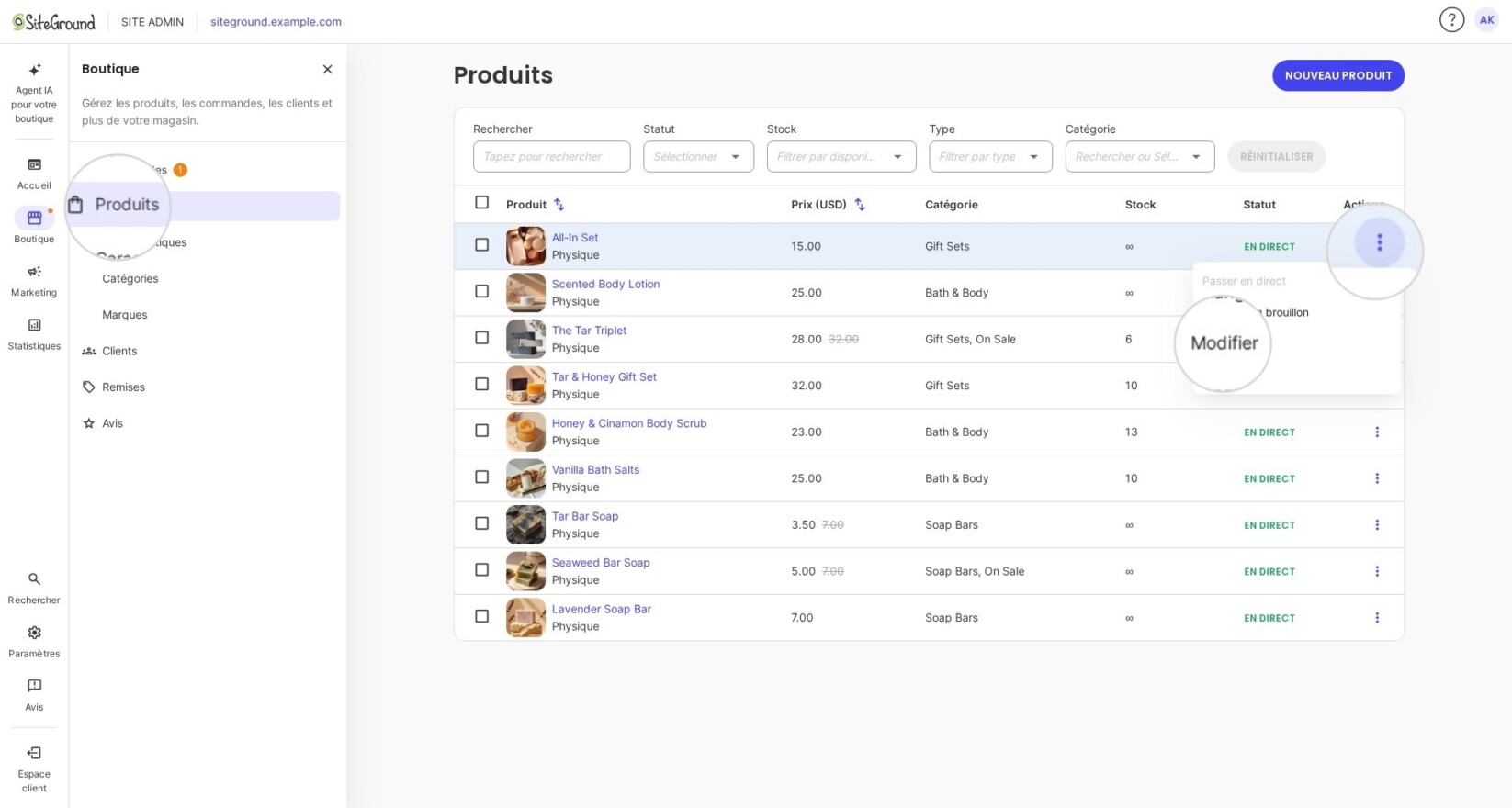Image resolution: width=1512 pixels, height=808 pixels.
Task: Click the SiteGround logo
Action: point(54,22)
